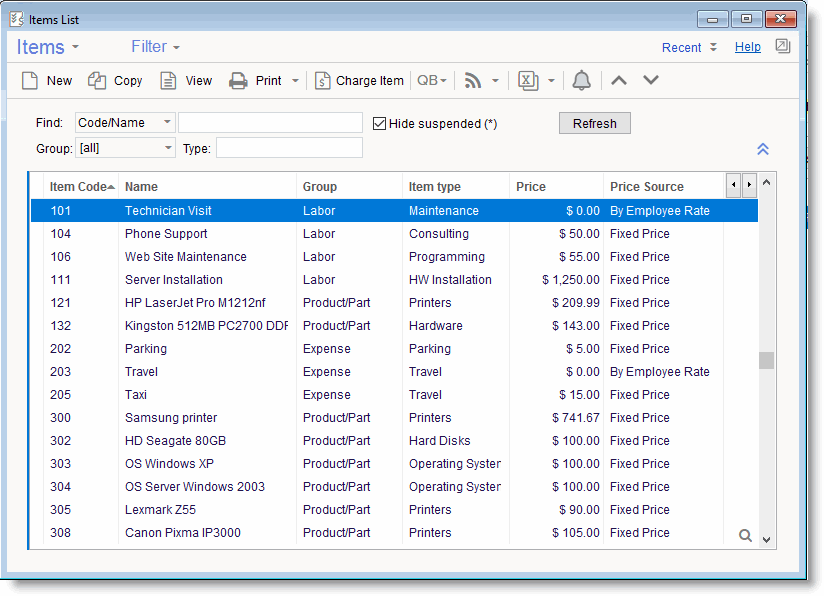Go to previous record with up arrow
Screen dimensions: 824x596
tap(619, 80)
